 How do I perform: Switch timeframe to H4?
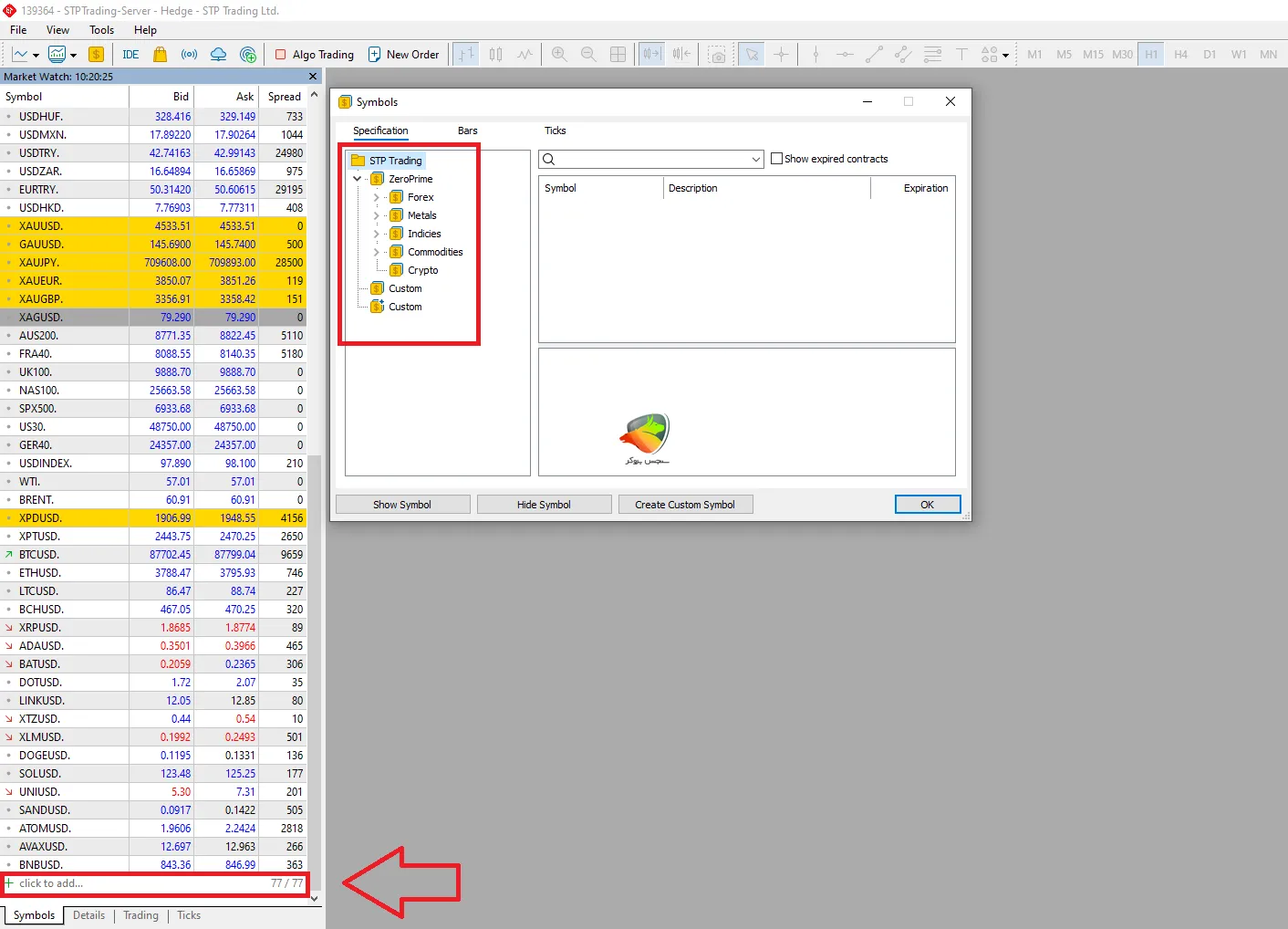[1180, 55]
